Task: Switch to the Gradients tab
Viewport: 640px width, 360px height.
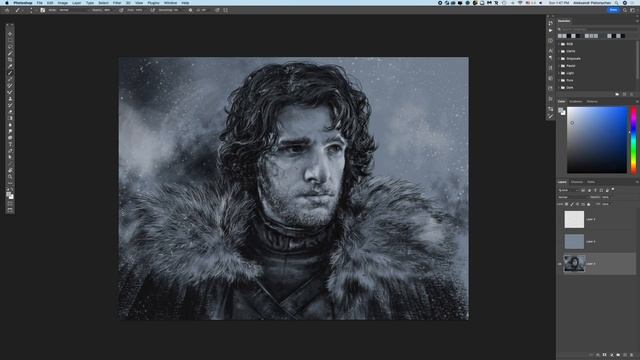Action: tap(576, 102)
